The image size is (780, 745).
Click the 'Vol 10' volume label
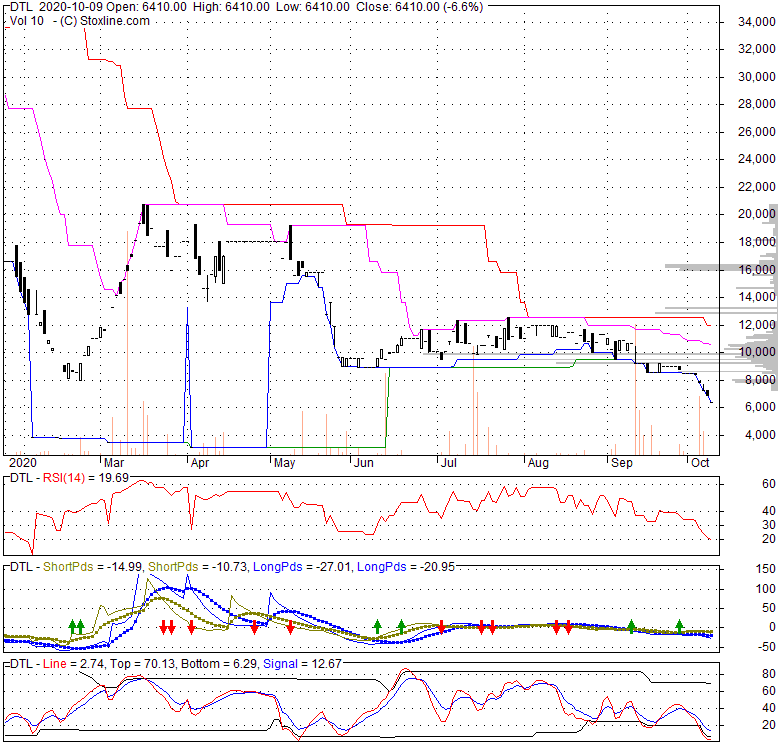click(27, 21)
